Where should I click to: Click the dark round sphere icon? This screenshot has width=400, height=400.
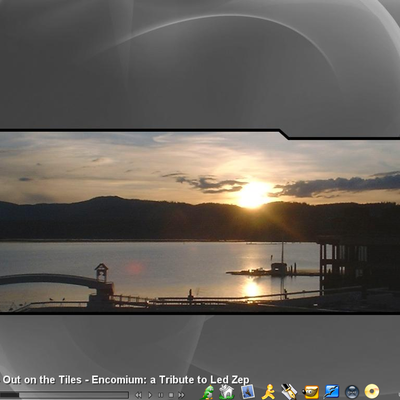click(352, 392)
